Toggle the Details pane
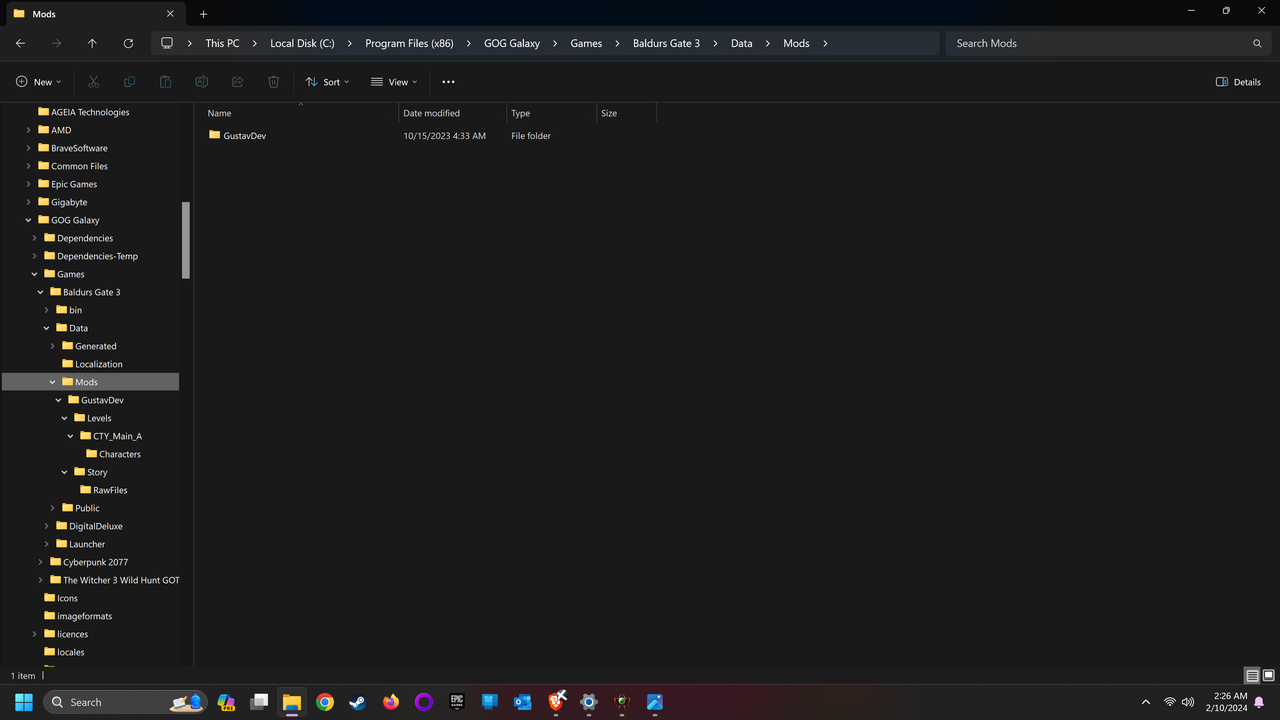The height and width of the screenshot is (720, 1280). 1237,81
